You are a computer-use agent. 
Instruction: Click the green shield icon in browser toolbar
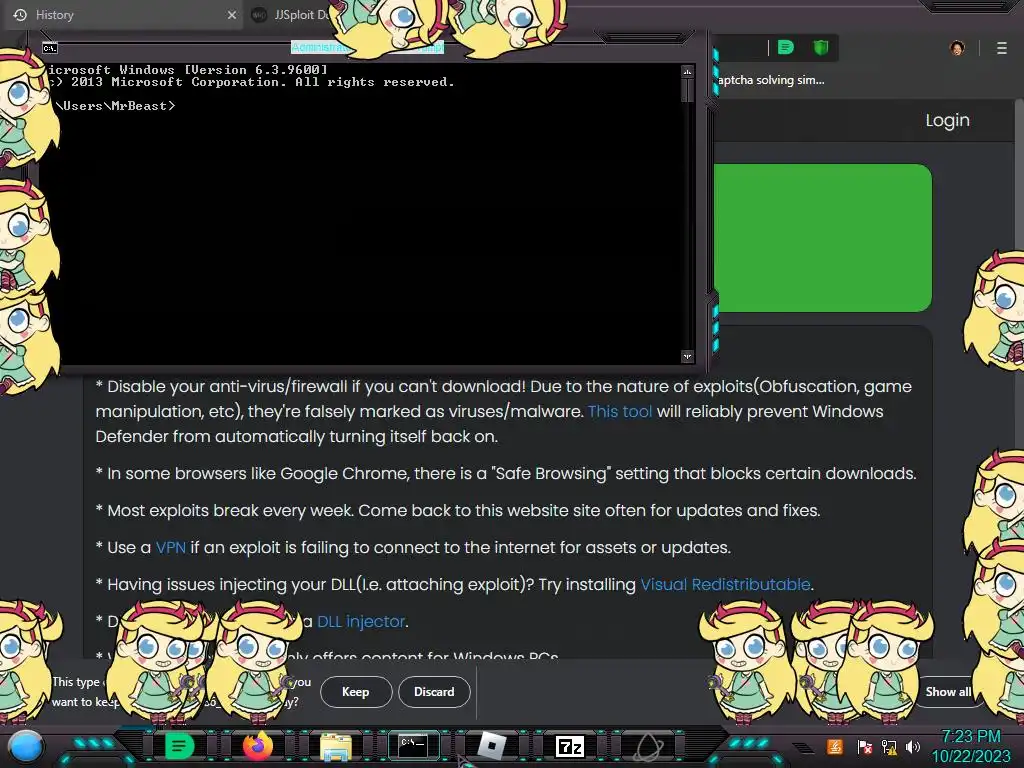(x=821, y=47)
